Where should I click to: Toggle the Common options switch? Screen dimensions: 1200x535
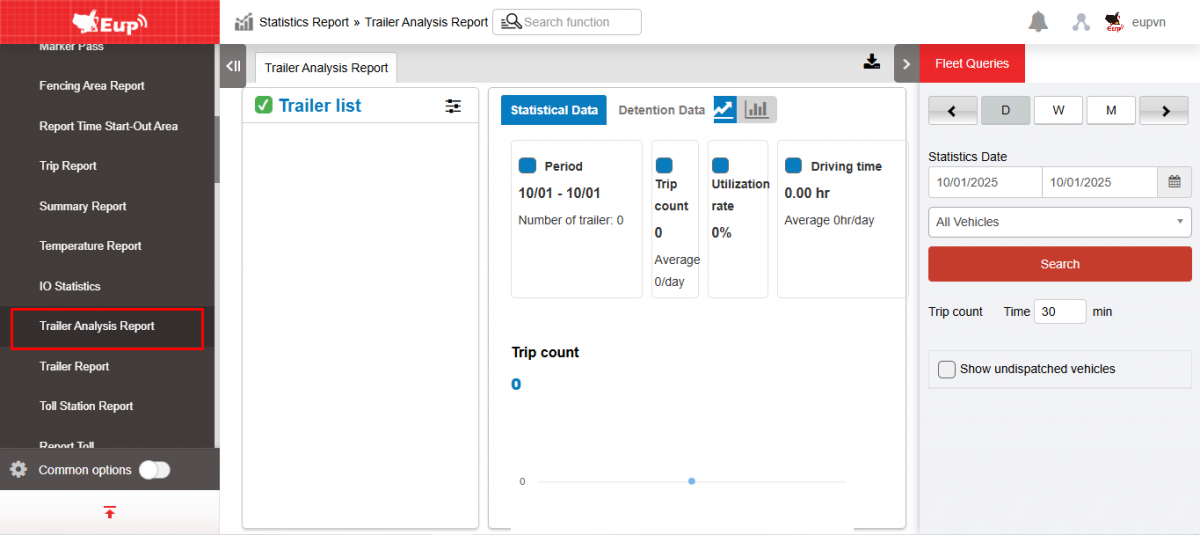click(154, 470)
